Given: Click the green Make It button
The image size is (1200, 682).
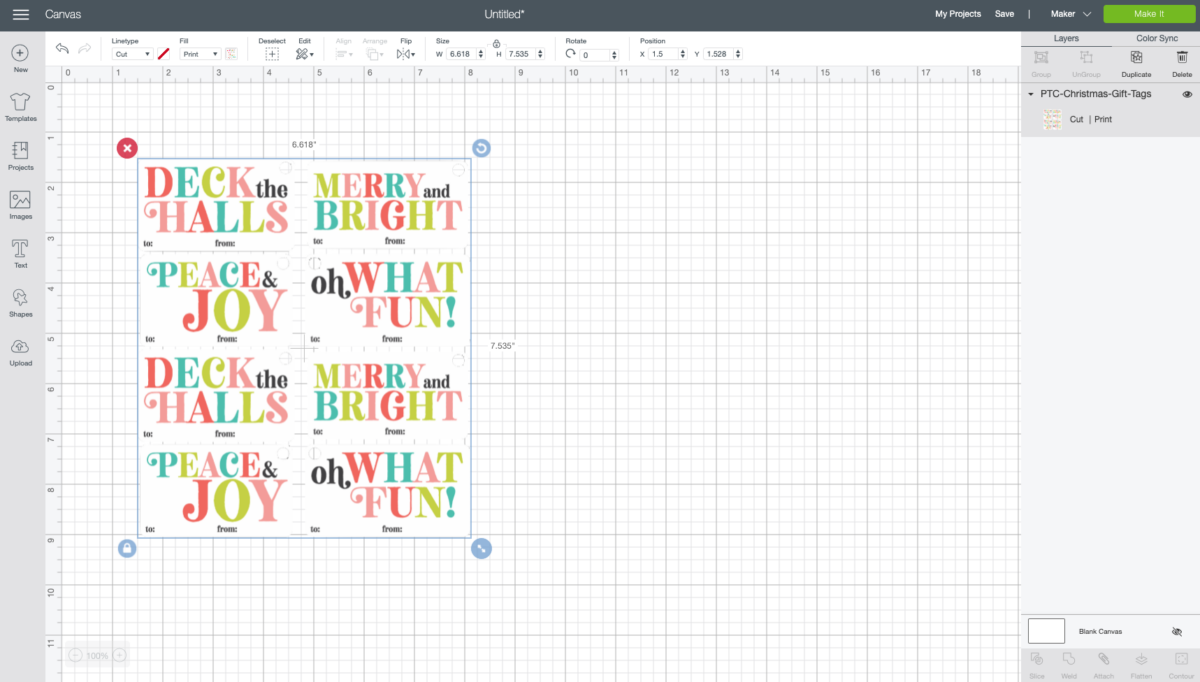Looking at the screenshot, I should tap(1149, 14).
